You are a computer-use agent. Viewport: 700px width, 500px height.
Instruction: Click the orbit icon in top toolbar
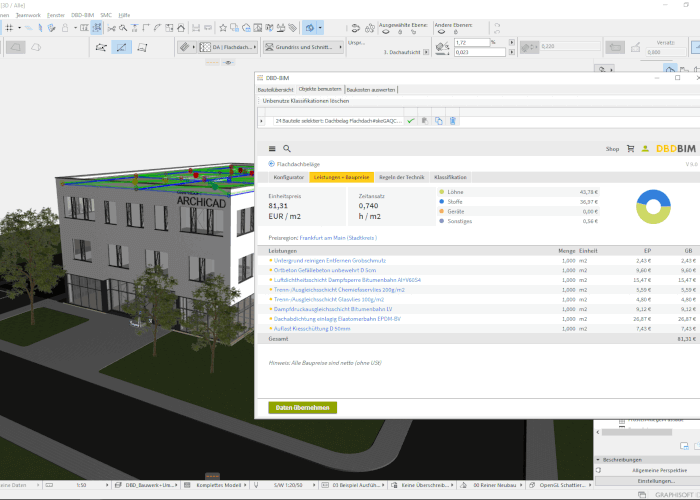[x=356, y=29]
